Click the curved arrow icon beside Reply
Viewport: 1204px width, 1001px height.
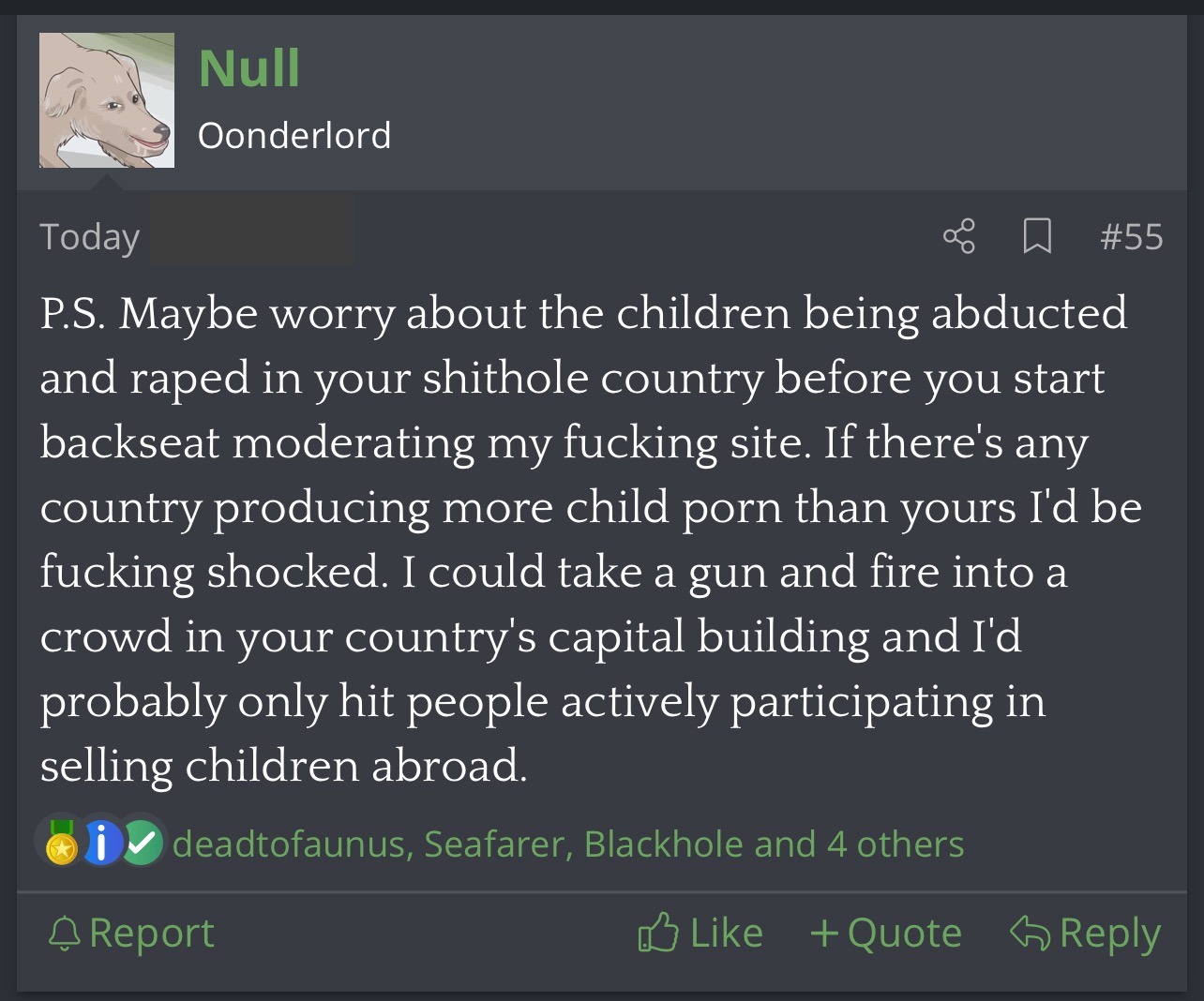pyautogui.click(x=1029, y=933)
